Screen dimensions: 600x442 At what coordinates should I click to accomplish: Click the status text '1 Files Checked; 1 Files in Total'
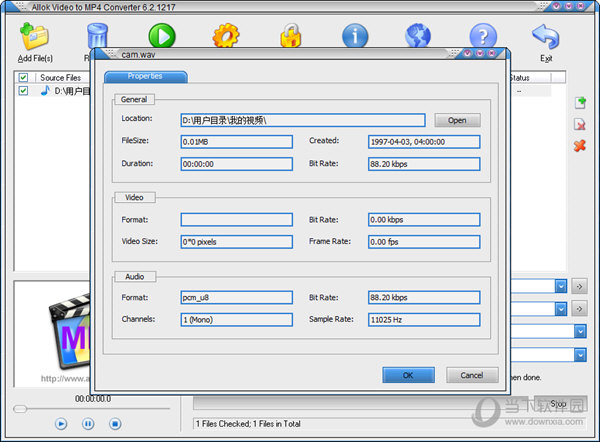(248, 424)
